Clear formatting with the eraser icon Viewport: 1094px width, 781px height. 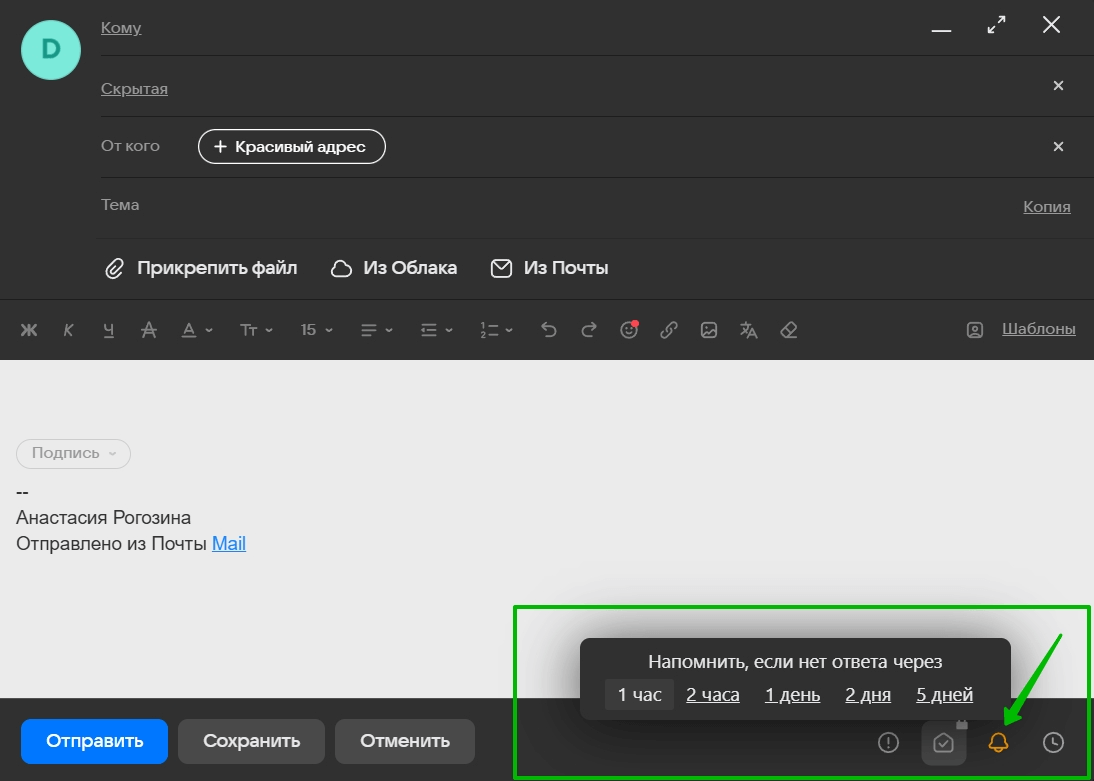(789, 330)
